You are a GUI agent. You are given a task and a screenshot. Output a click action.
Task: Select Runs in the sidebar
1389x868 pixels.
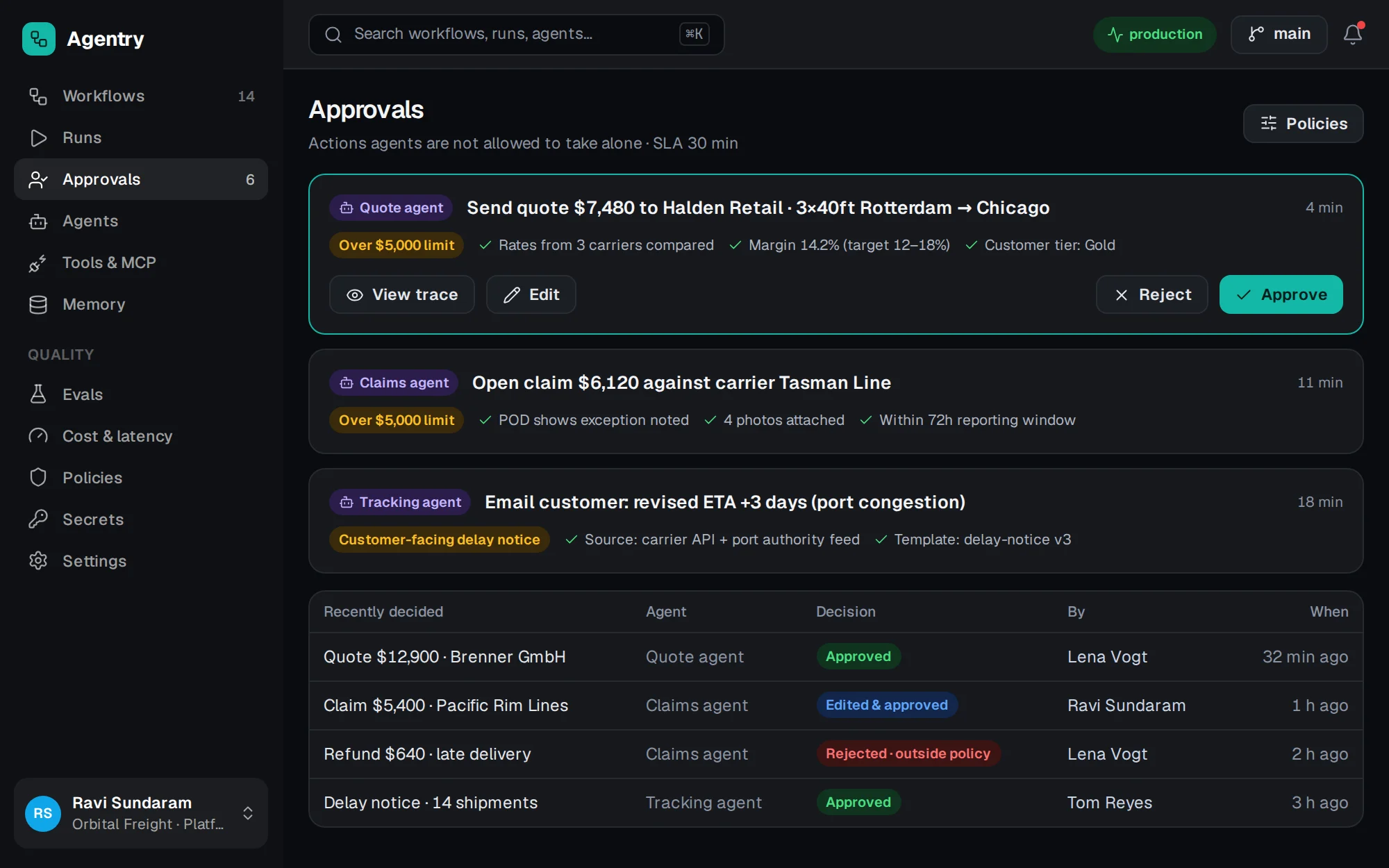coord(141,137)
